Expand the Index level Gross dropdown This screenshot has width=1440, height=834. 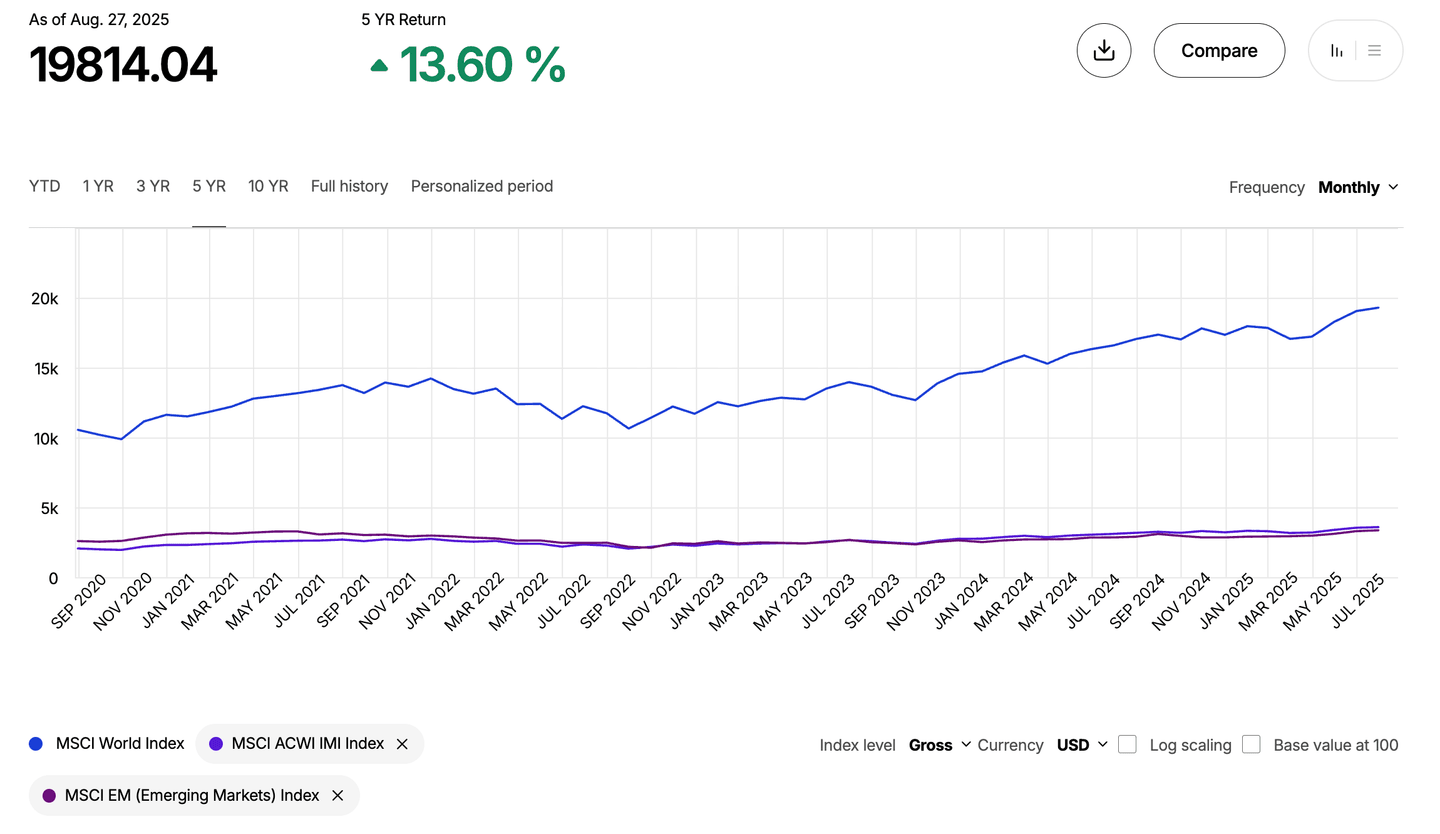[x=940, y=745]
